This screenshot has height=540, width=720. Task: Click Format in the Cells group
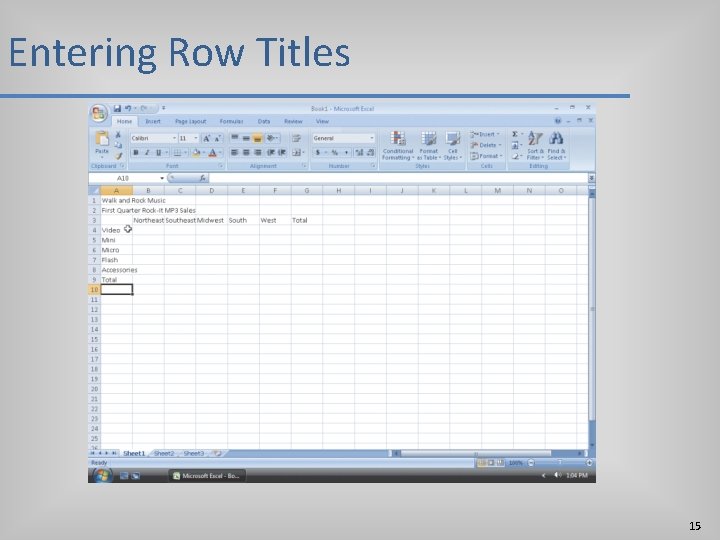(486, 156)
